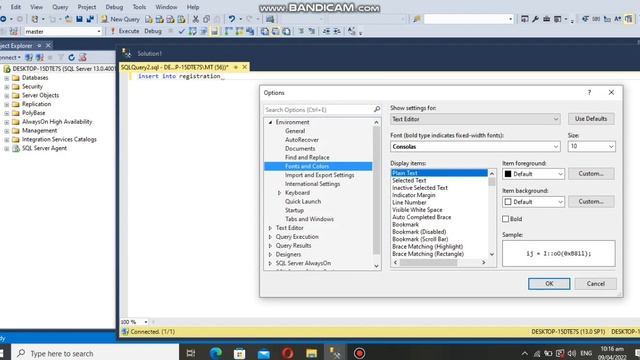
Task: Click the Uncomment selected lines icon
Action: 312,31
